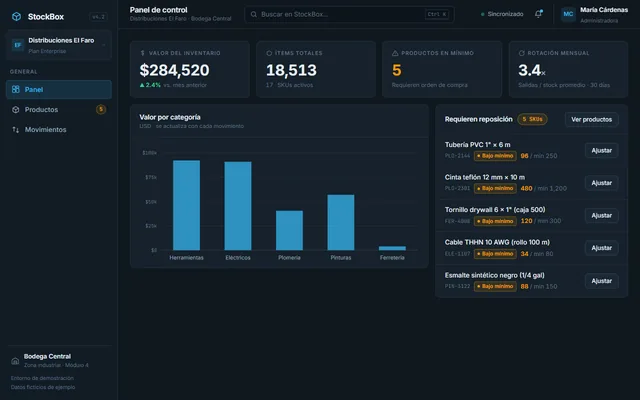
Task: Click the Panel grid icon in the sidebar
Action: (x=16, y=89)
